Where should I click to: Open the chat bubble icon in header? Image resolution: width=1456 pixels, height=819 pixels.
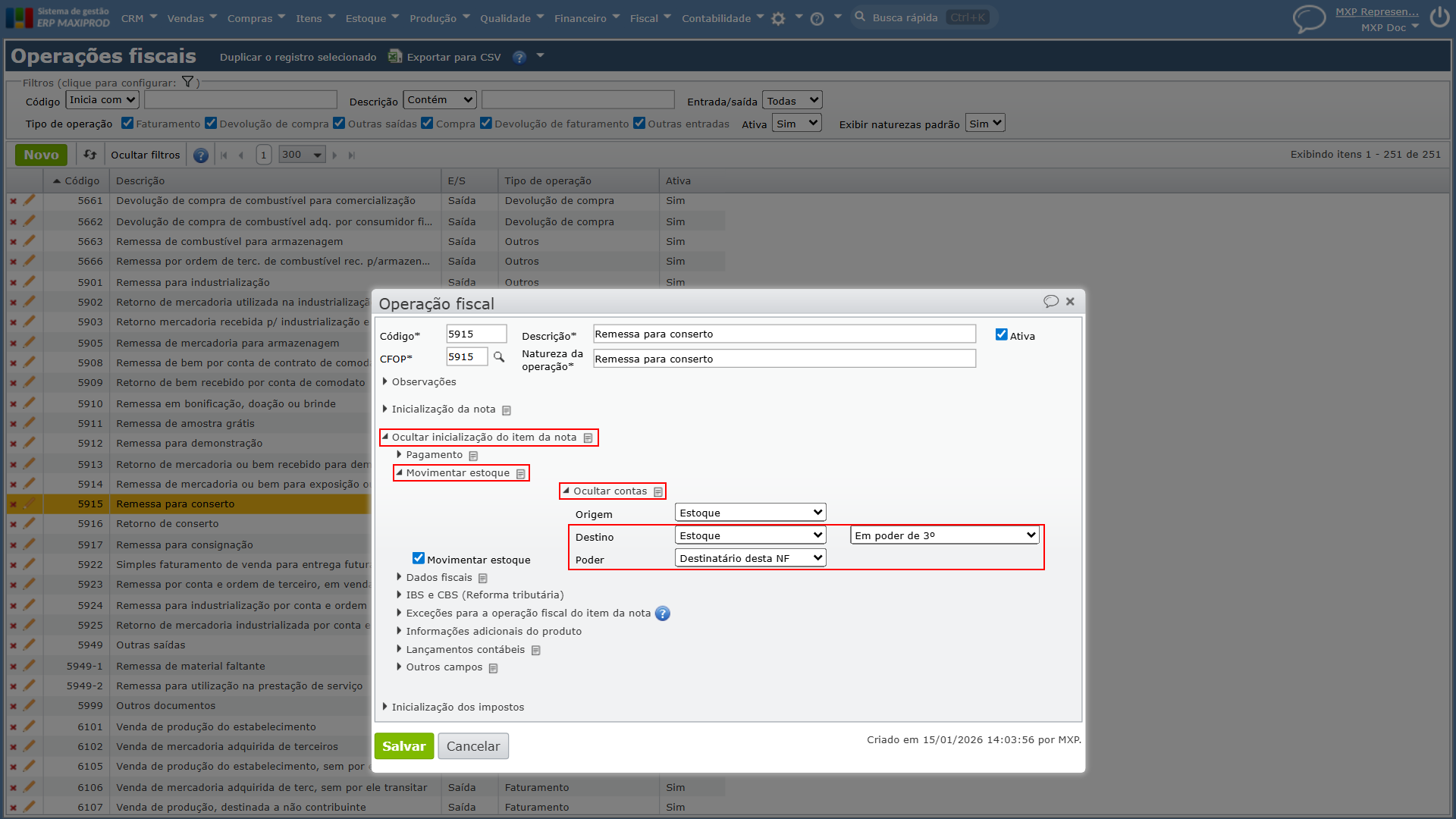[1309, 18]
